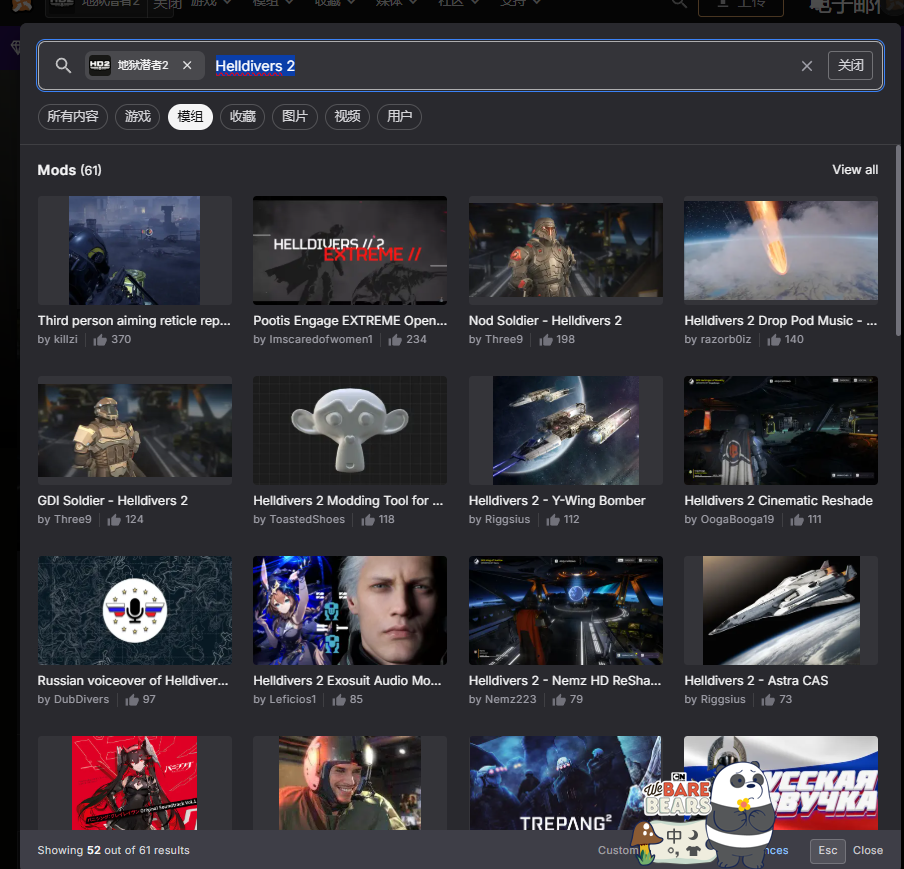
Task: Open the Exosuit Audio Mod thumbnail
Action: tap(350, 610)
